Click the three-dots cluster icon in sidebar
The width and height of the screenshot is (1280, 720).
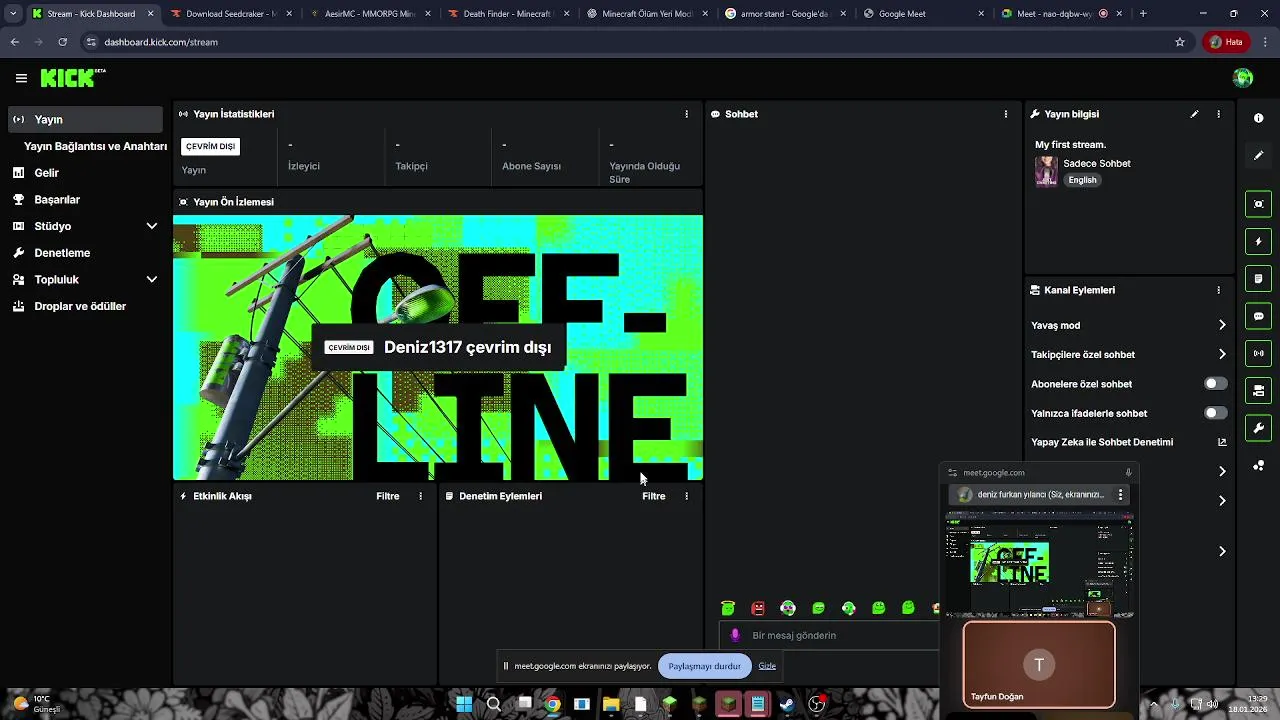(x=1258, y=466)
